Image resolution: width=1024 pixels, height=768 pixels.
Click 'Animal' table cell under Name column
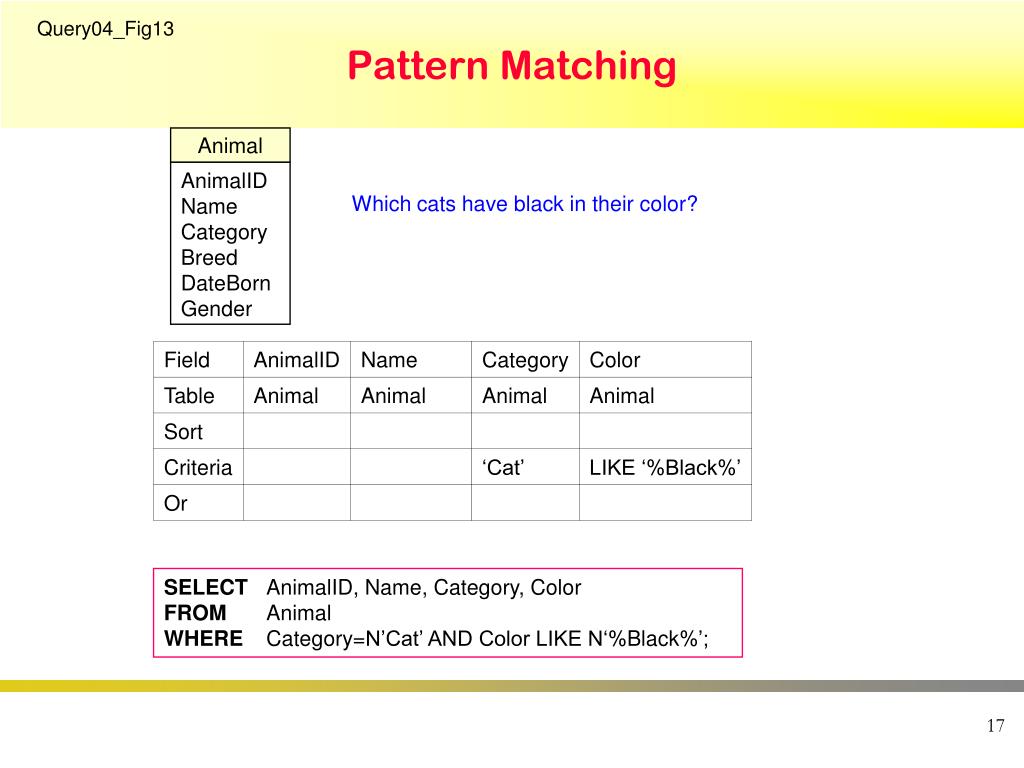click(x=411, y=396)
